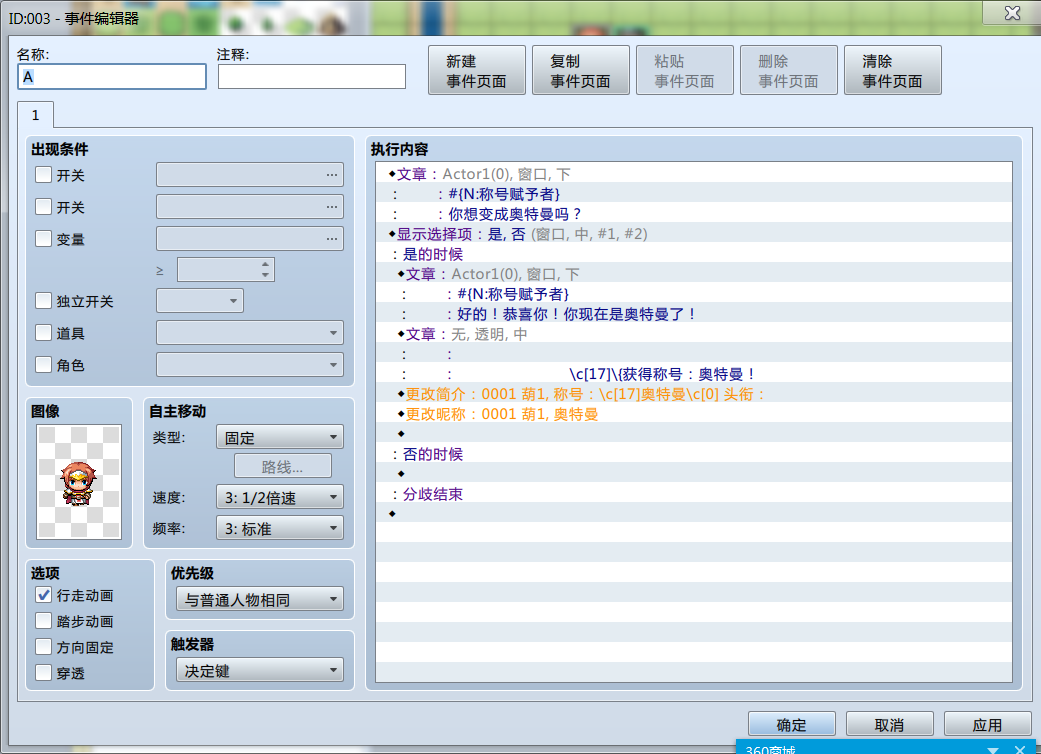The height and width of the screenshot is (754, 1041).
Task: Click the 取消 button
Action: point(890,725)
